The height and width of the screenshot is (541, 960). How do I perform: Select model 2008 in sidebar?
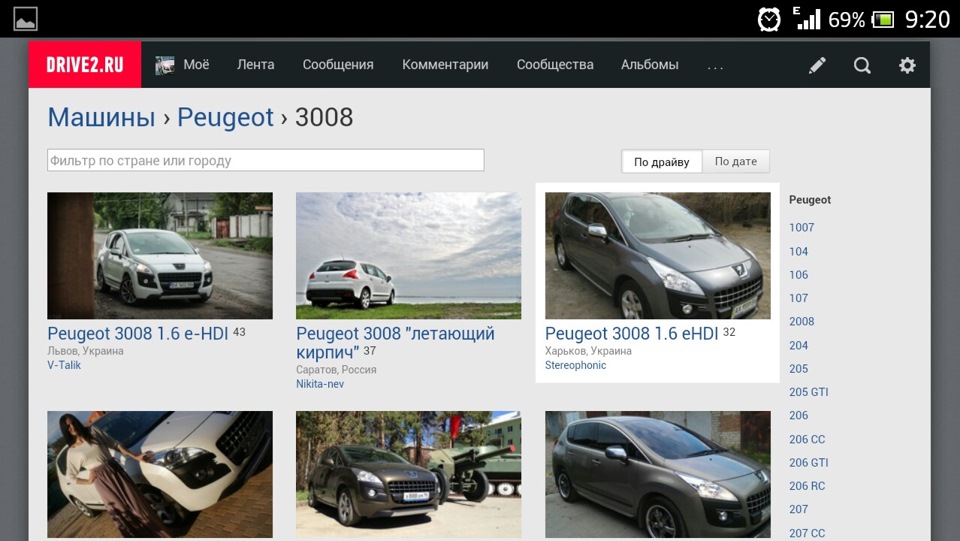801,321
